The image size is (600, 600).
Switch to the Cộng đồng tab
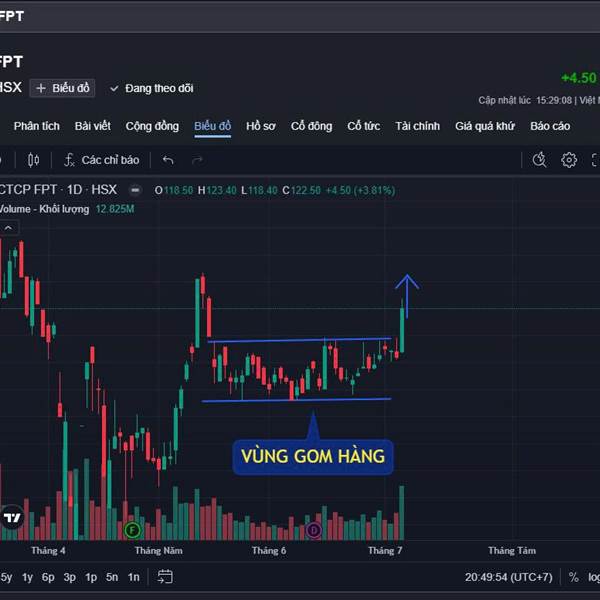152,126
